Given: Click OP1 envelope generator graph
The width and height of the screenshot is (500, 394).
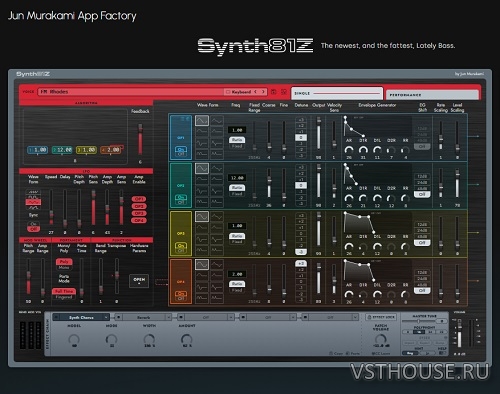Looking at the screenshot, I should (377, 126).
